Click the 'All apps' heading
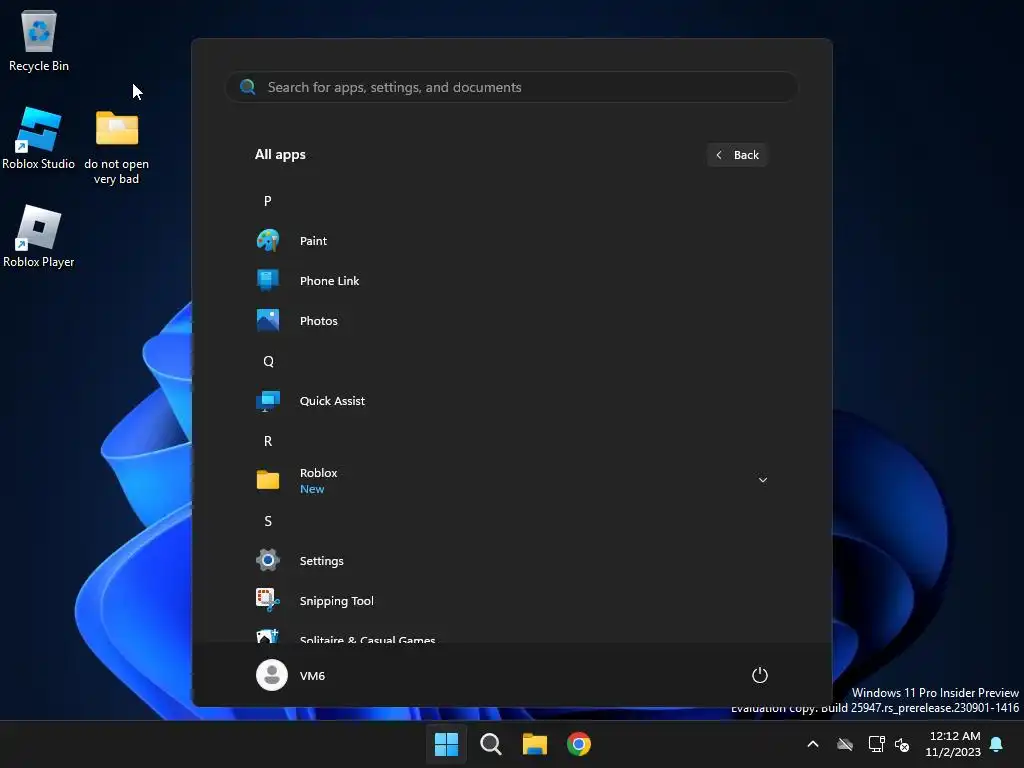The height and width of the screenshot is (768, 1024). [x=280, y=155]
